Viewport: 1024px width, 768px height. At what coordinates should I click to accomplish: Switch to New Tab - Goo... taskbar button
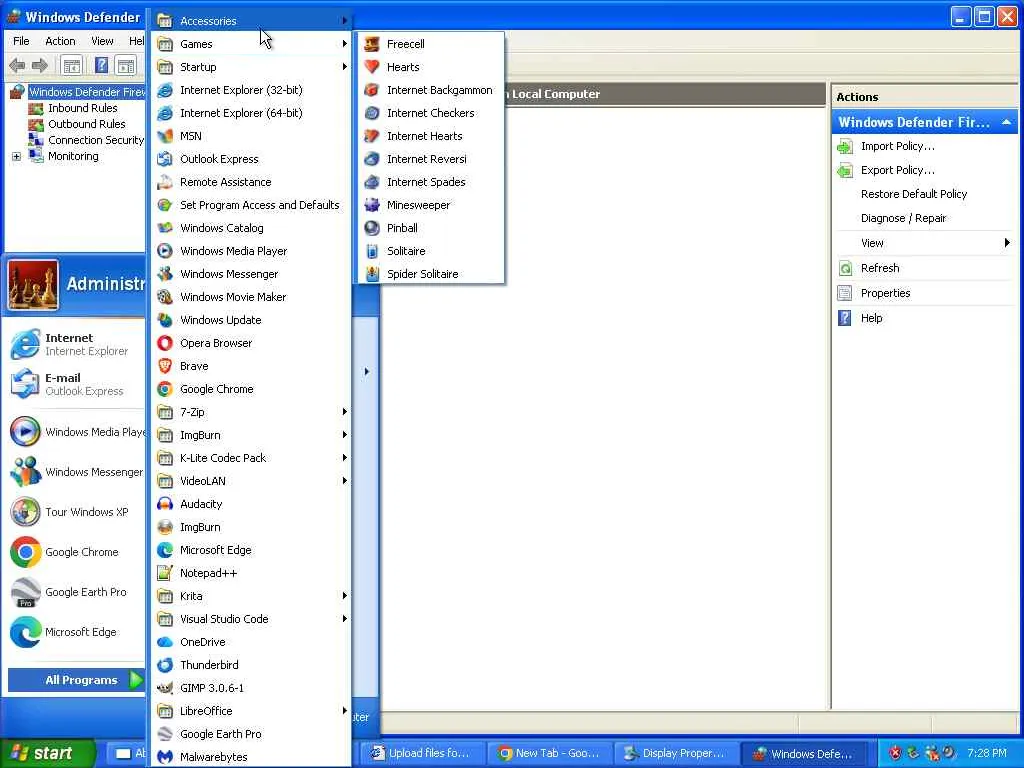coord(551,753)
